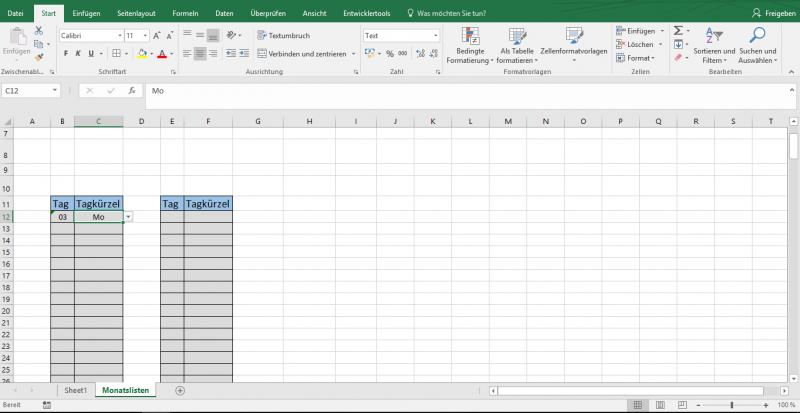The width and height of the screenshot is (800, 413).
Task: Click the Cut scissors icon
Action: (x=37, y=31)
